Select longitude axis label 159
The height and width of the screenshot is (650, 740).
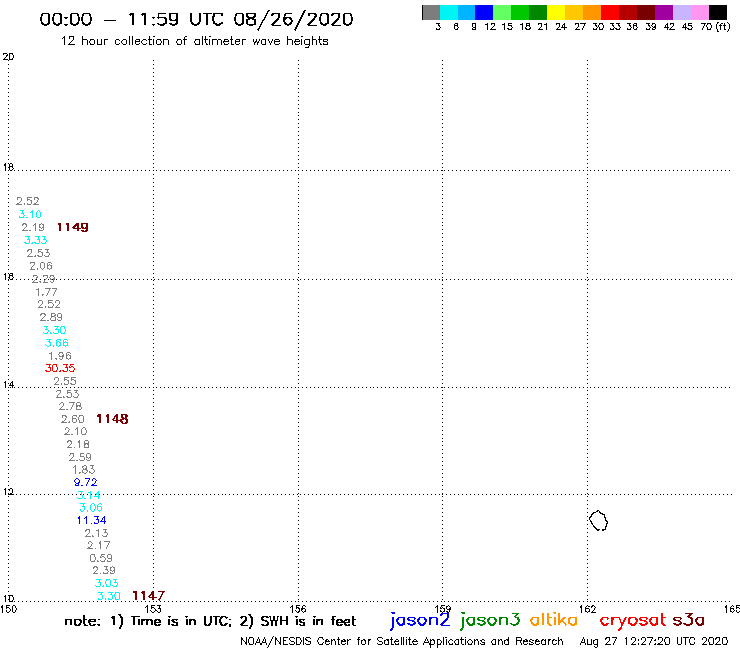(x=443, y=609)
